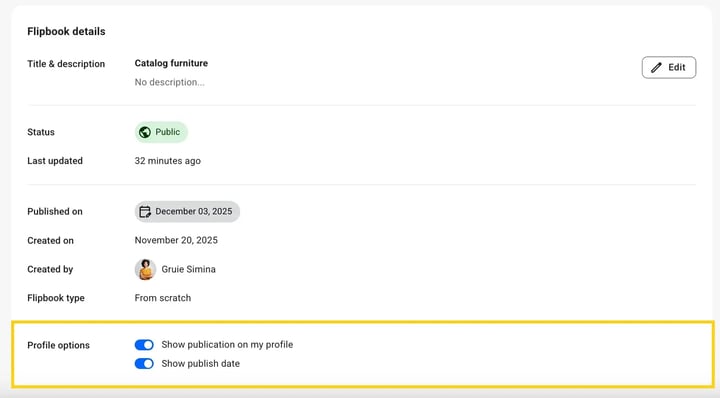Click the Profile options label

(58, 345)
